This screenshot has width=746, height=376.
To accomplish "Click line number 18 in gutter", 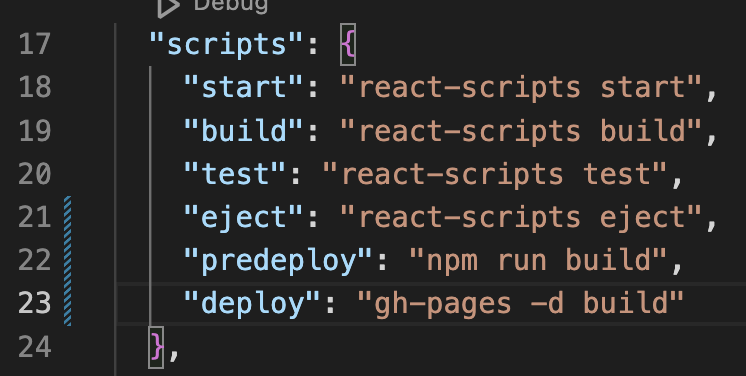I will (34, 88).
